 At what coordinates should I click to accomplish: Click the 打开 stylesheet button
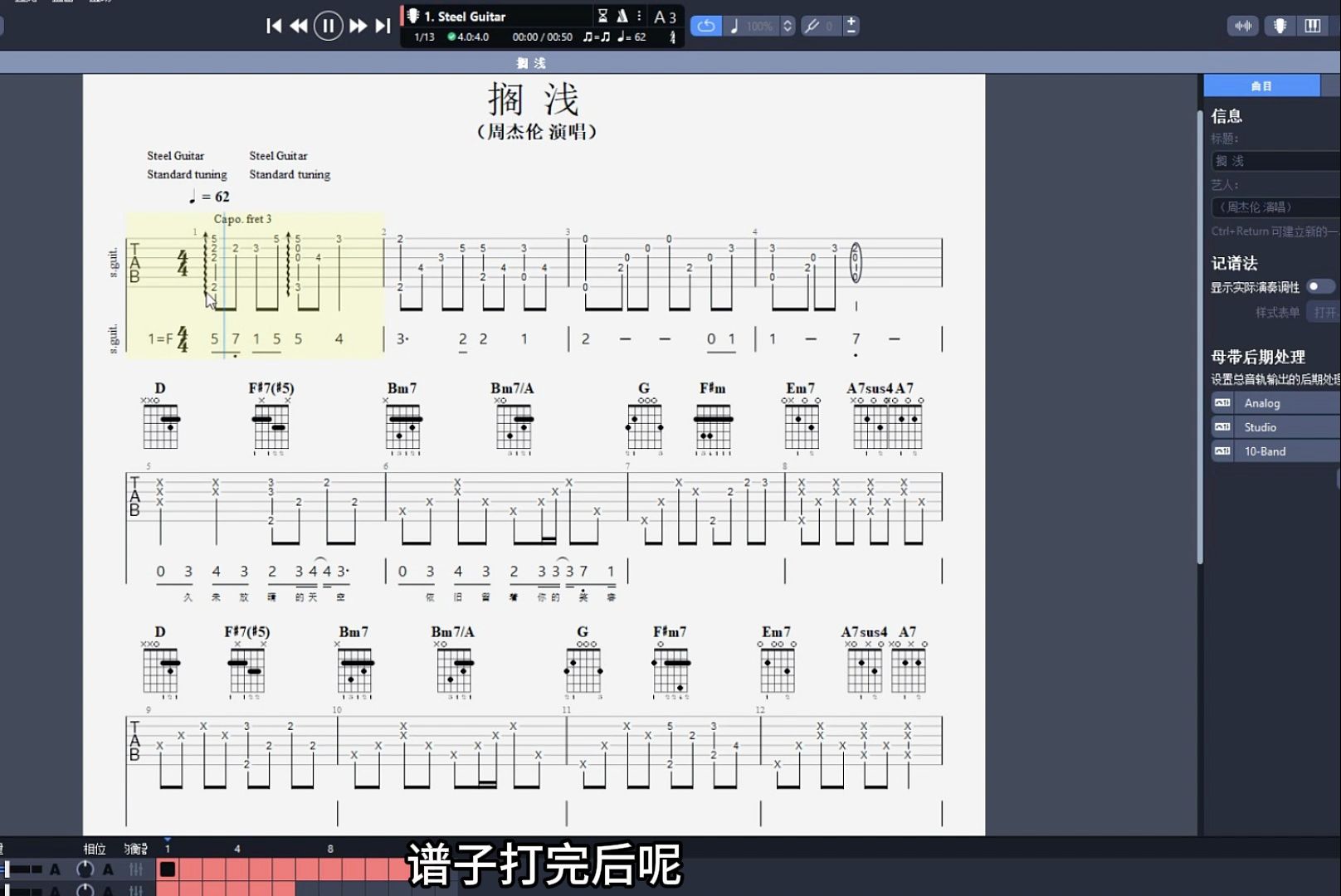[x=1324, y=312]
